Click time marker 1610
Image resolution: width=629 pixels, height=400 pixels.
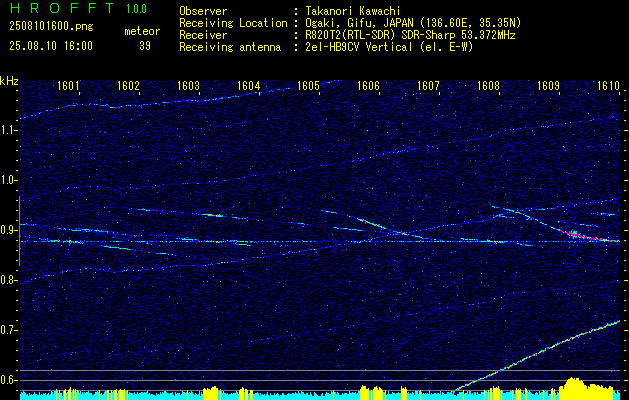pyautogui.click(x=608, y=85)
